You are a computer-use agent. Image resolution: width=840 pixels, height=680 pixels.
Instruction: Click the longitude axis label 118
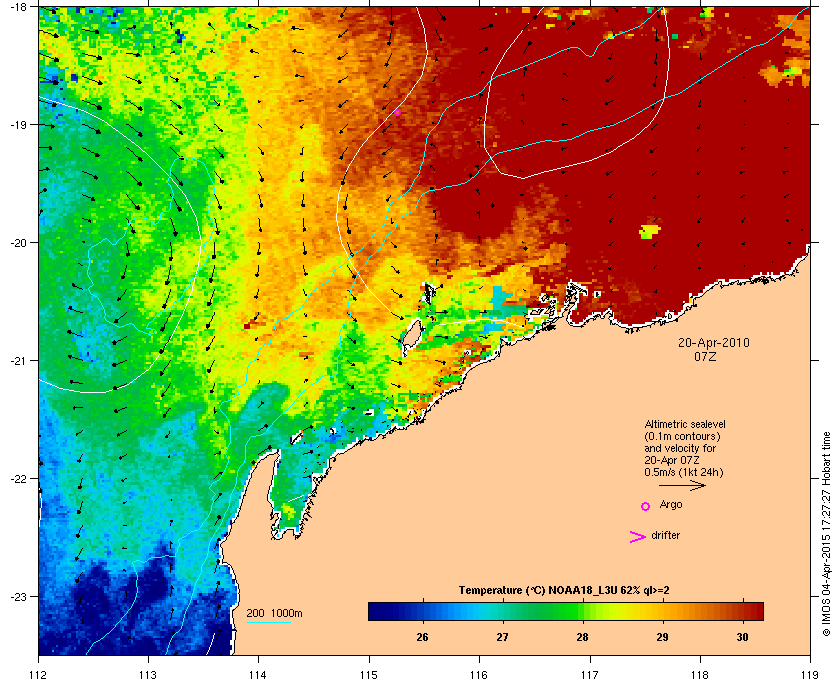click(700, 674)
